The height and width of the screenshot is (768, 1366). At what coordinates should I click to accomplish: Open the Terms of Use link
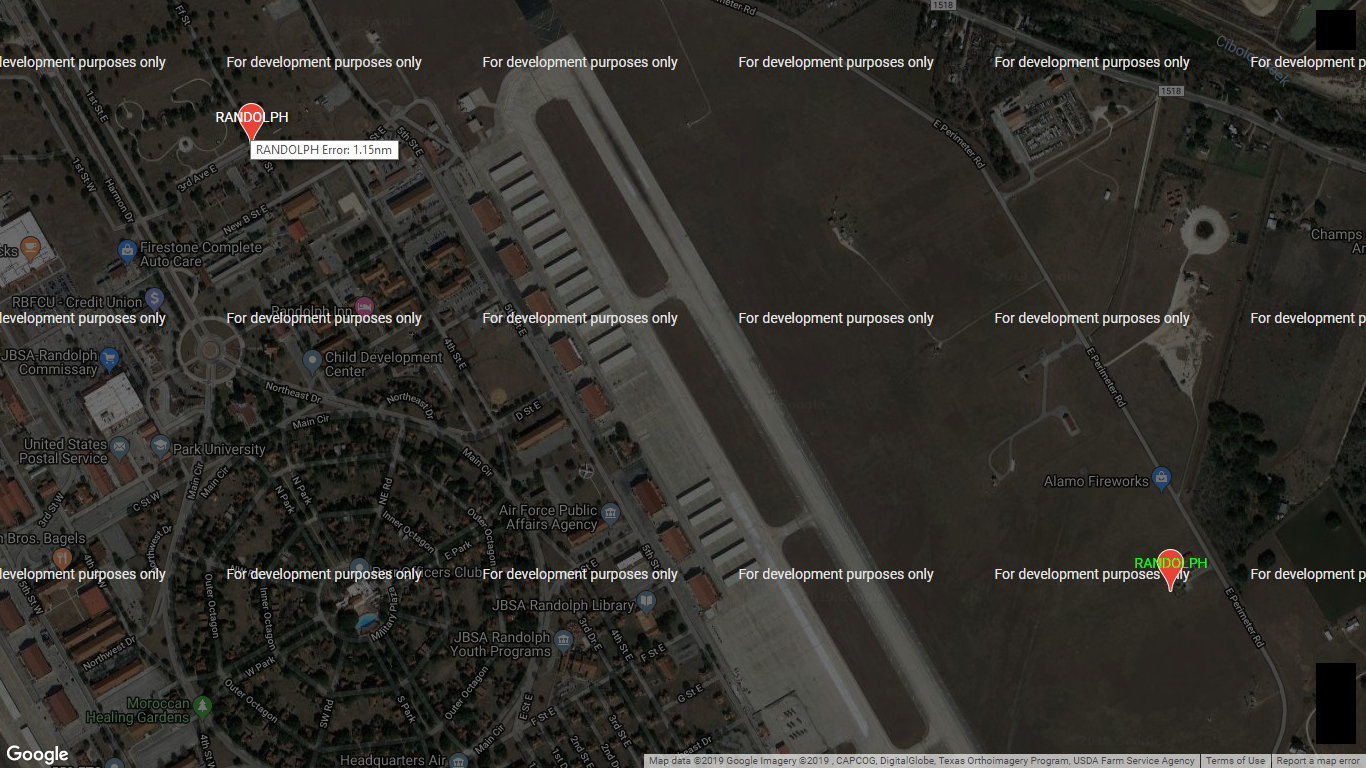[1235, 761]
